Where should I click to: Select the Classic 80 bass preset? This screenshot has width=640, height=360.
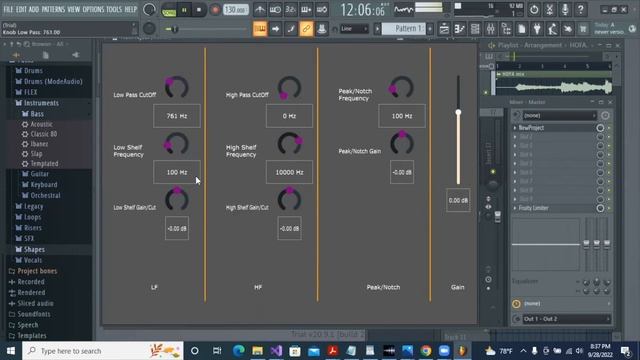[x=44, y=134]
